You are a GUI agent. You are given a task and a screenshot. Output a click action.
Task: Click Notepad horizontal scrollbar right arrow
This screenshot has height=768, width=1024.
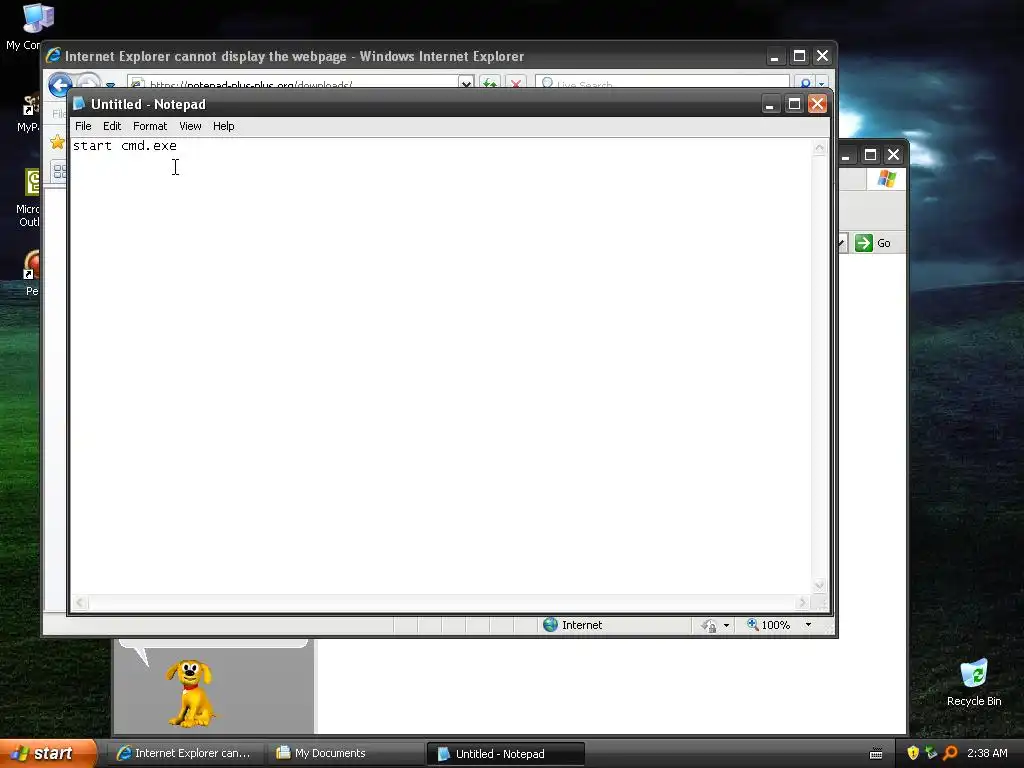click(803, 602)
